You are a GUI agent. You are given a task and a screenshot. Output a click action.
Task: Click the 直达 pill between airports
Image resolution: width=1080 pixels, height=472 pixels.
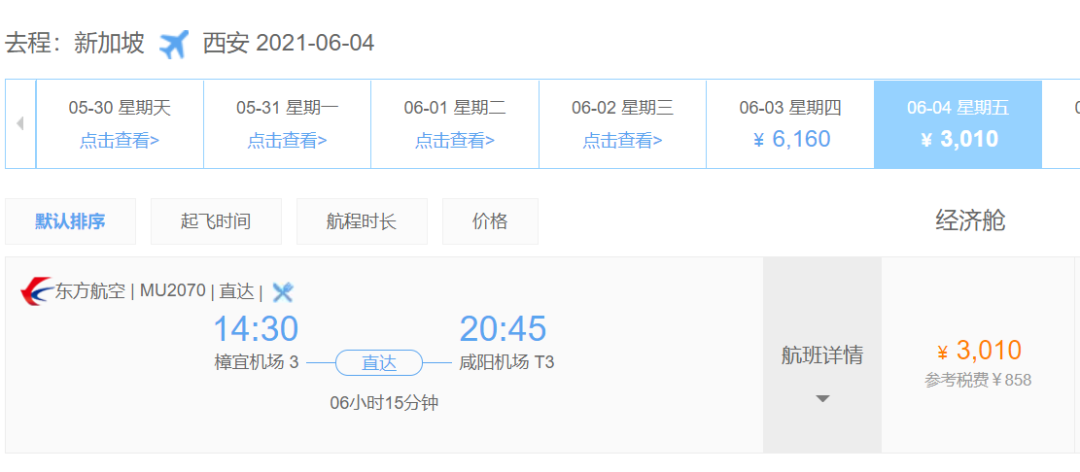coord(379,362)
